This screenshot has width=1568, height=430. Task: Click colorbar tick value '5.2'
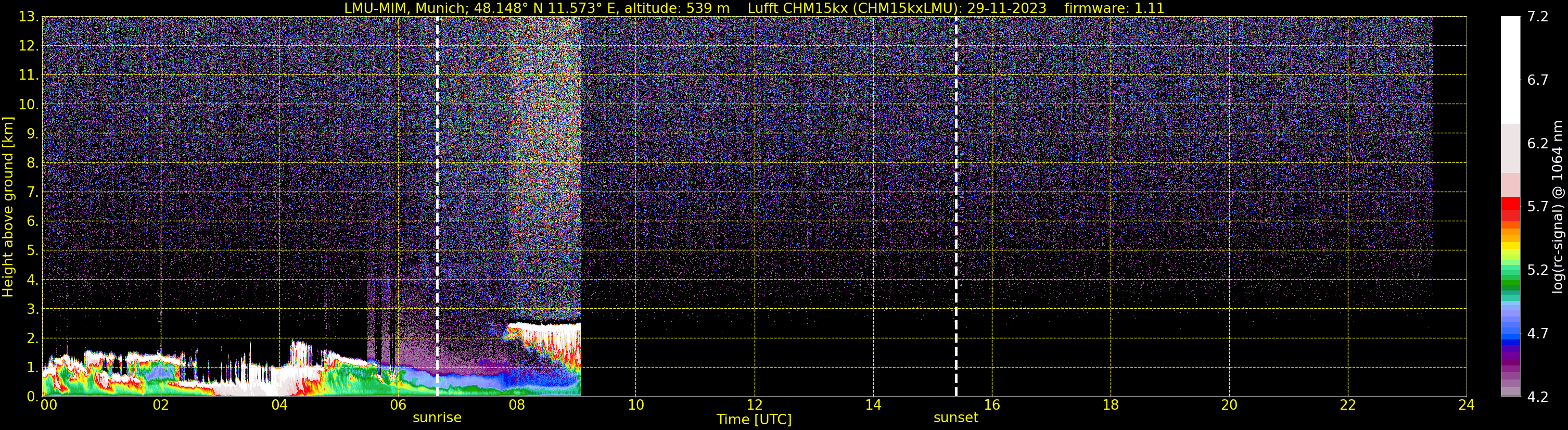click(1538, 270)
